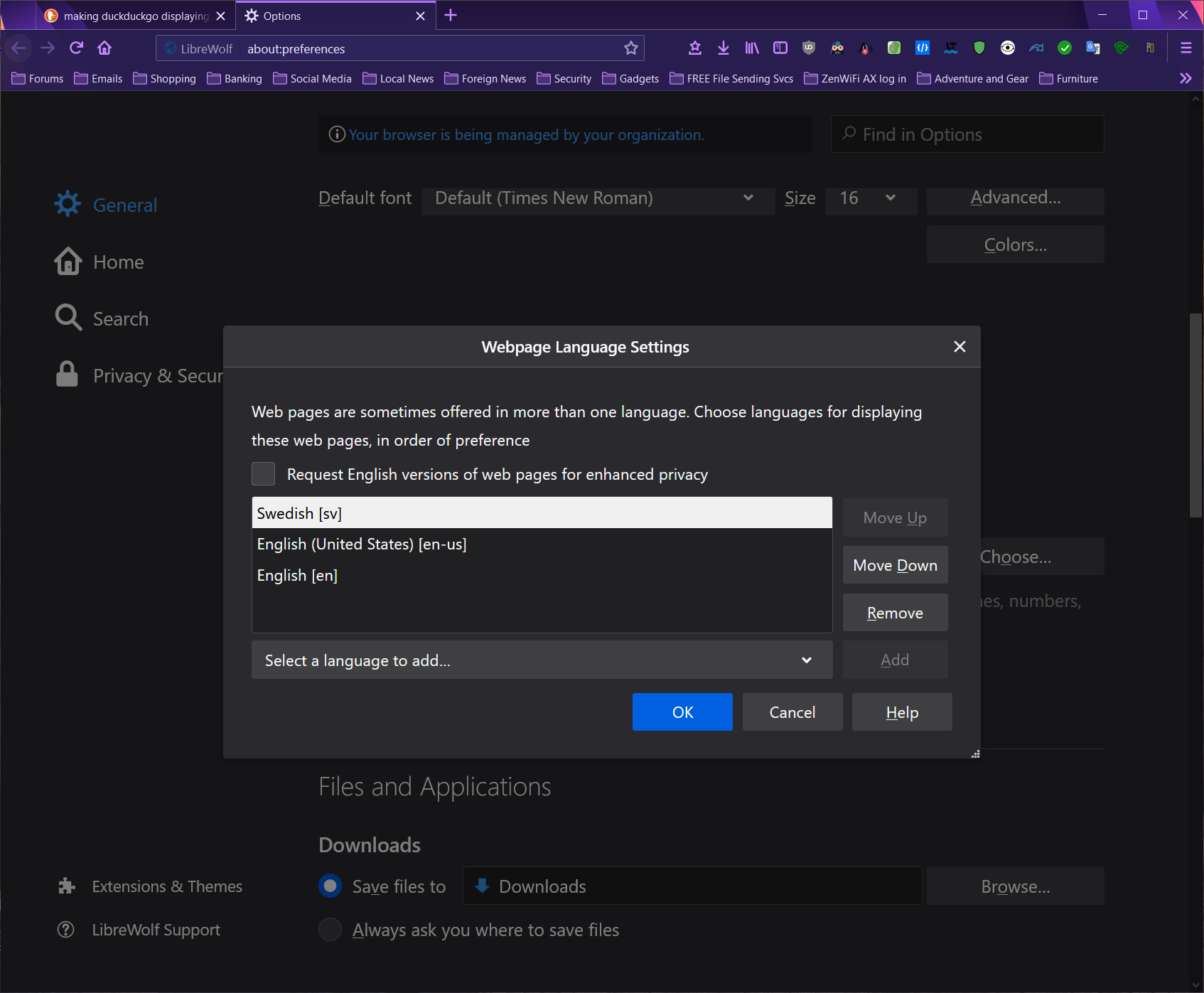
Task: Open the Default font dropdown
Action: click(597, 198)
